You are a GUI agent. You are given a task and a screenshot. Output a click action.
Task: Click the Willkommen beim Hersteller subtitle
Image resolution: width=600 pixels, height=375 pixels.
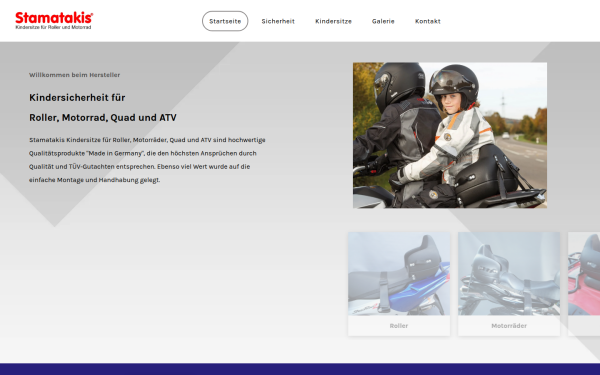click(x=75, y=75)
